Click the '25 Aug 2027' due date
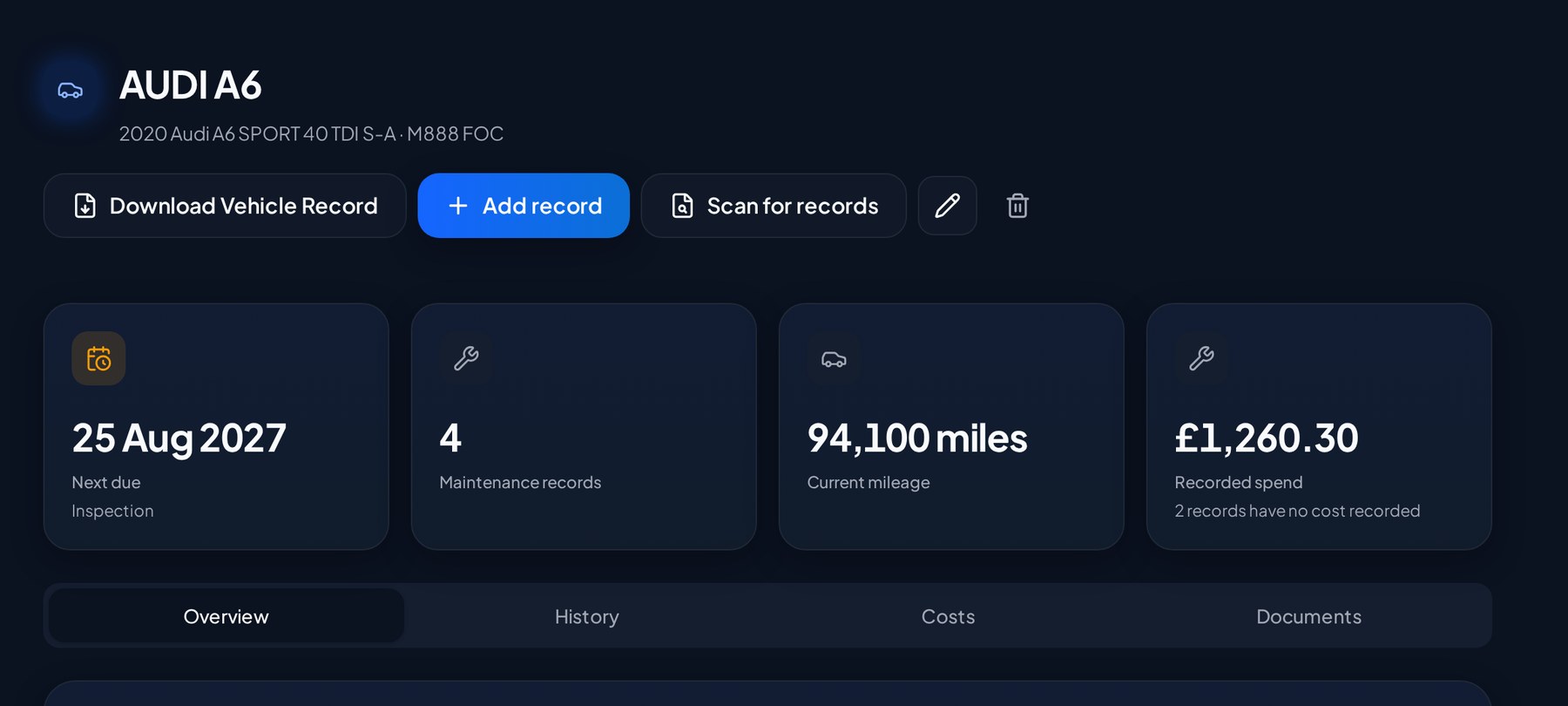 pos(179,438)
